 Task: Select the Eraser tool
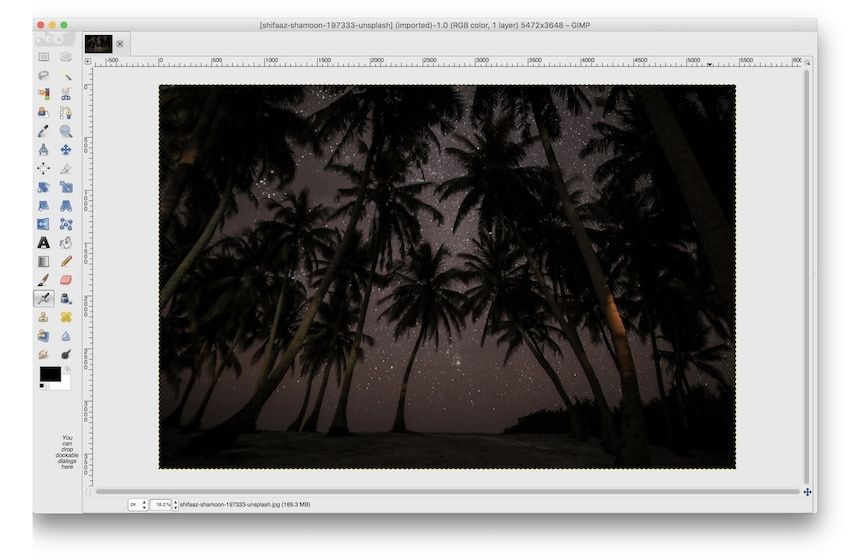[x=66, y=280]
